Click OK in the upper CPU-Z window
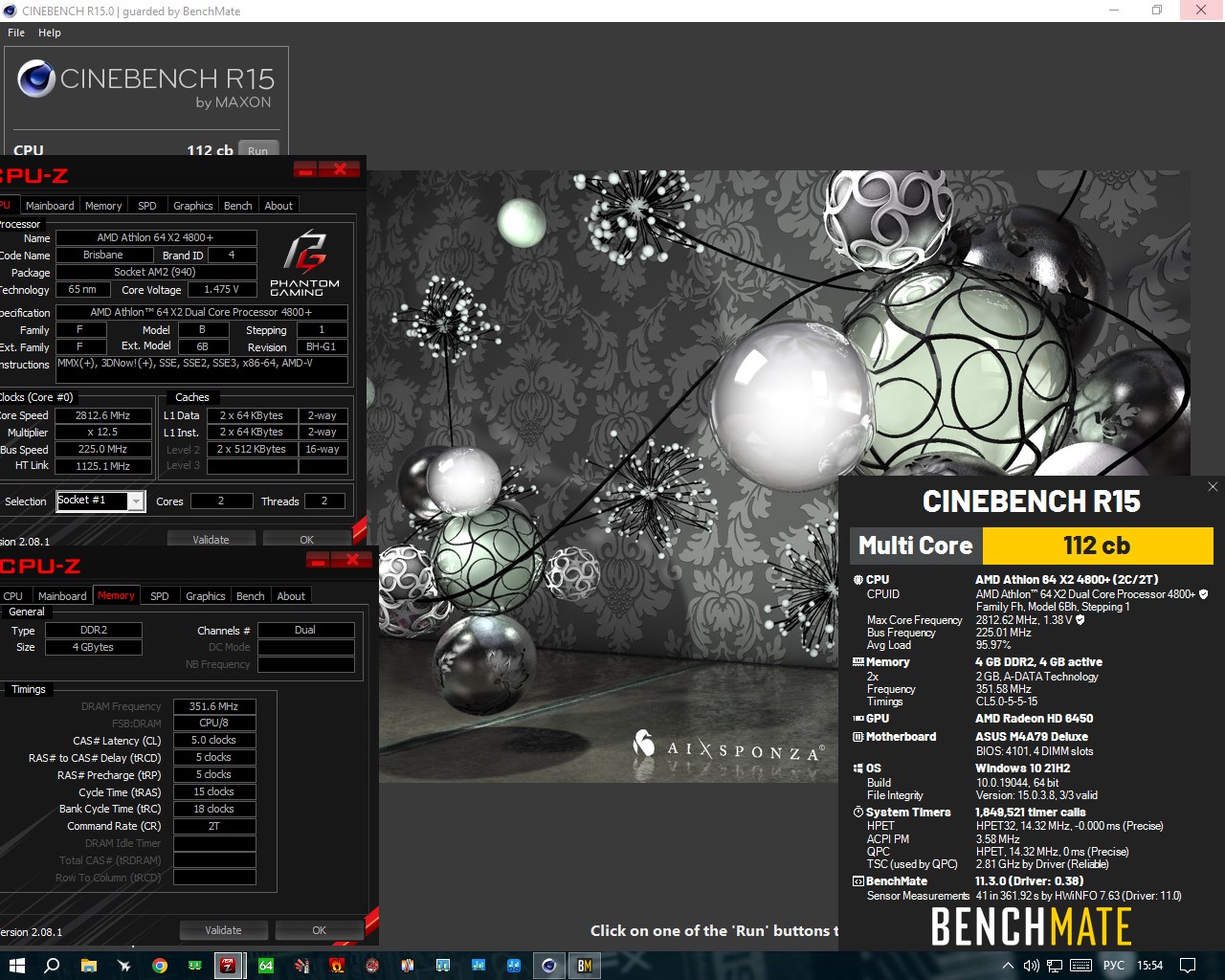Image resolution: width=1225 pixels, height=980 pixels. pyautogui.click(x=307, y=539)
